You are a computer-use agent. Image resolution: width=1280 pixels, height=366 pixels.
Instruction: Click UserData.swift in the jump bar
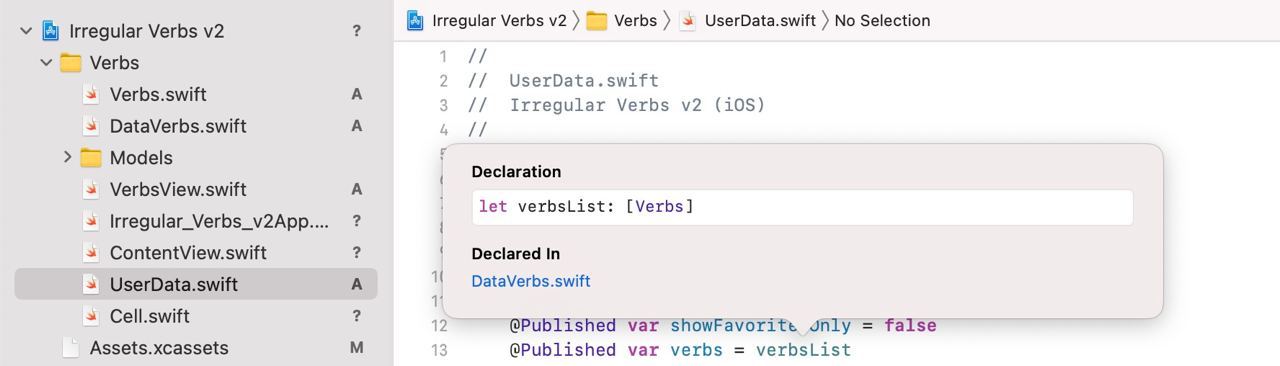760,20
